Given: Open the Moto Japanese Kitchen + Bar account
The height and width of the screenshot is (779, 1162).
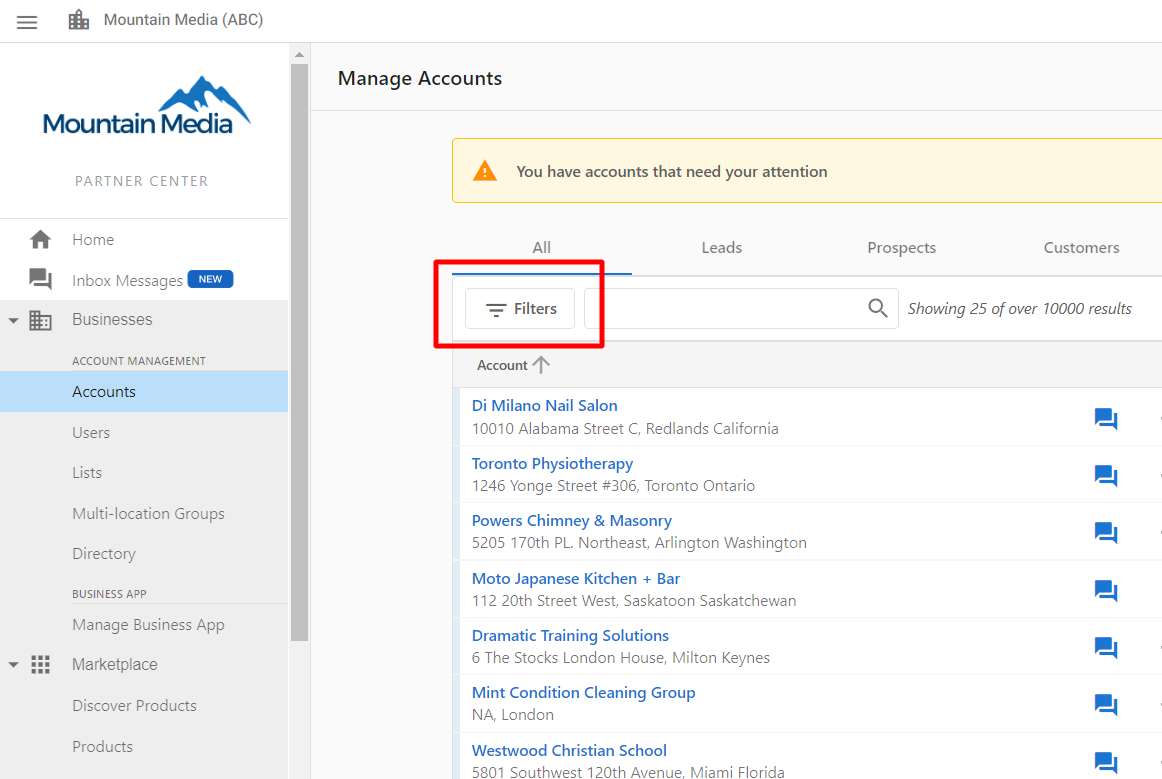Looking at the screenshot, I should (576, 578).
